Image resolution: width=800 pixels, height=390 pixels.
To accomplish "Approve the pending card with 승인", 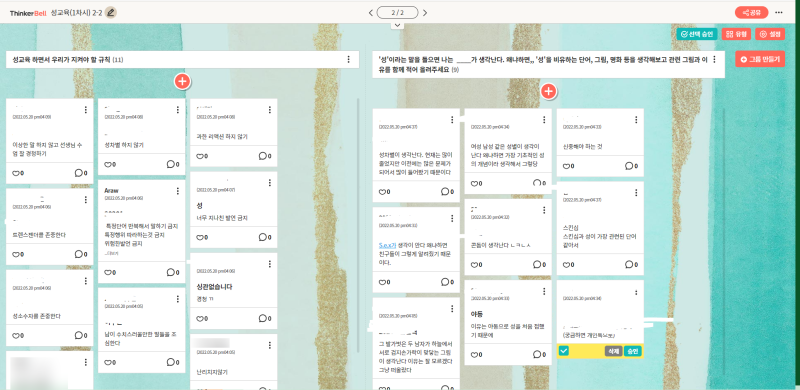I will 633,351.
